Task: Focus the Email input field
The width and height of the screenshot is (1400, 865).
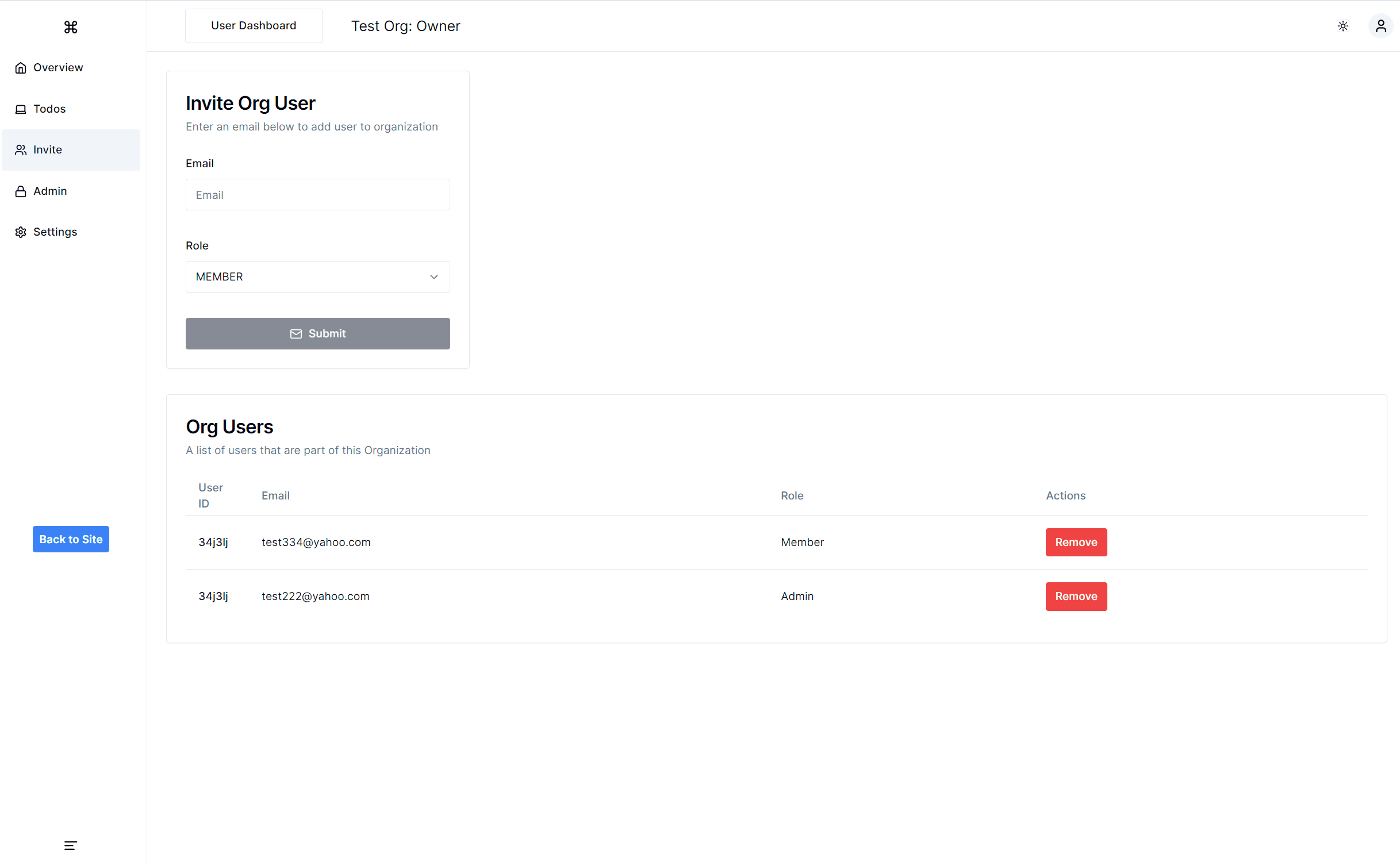Action: tap(317, 195)
